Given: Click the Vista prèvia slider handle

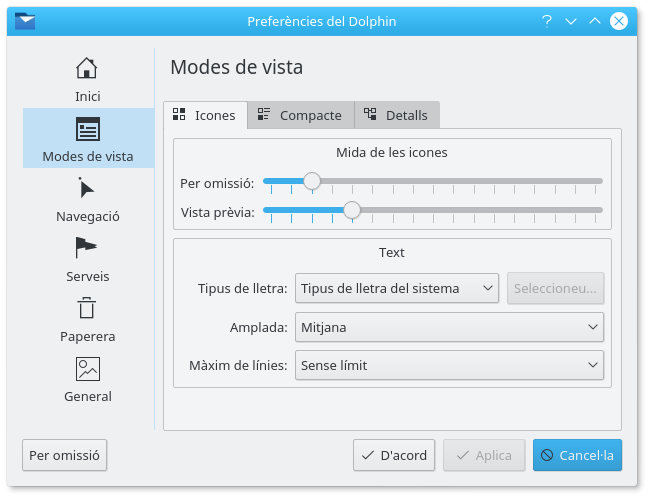Looking at the screenshot, I should 352,210.
